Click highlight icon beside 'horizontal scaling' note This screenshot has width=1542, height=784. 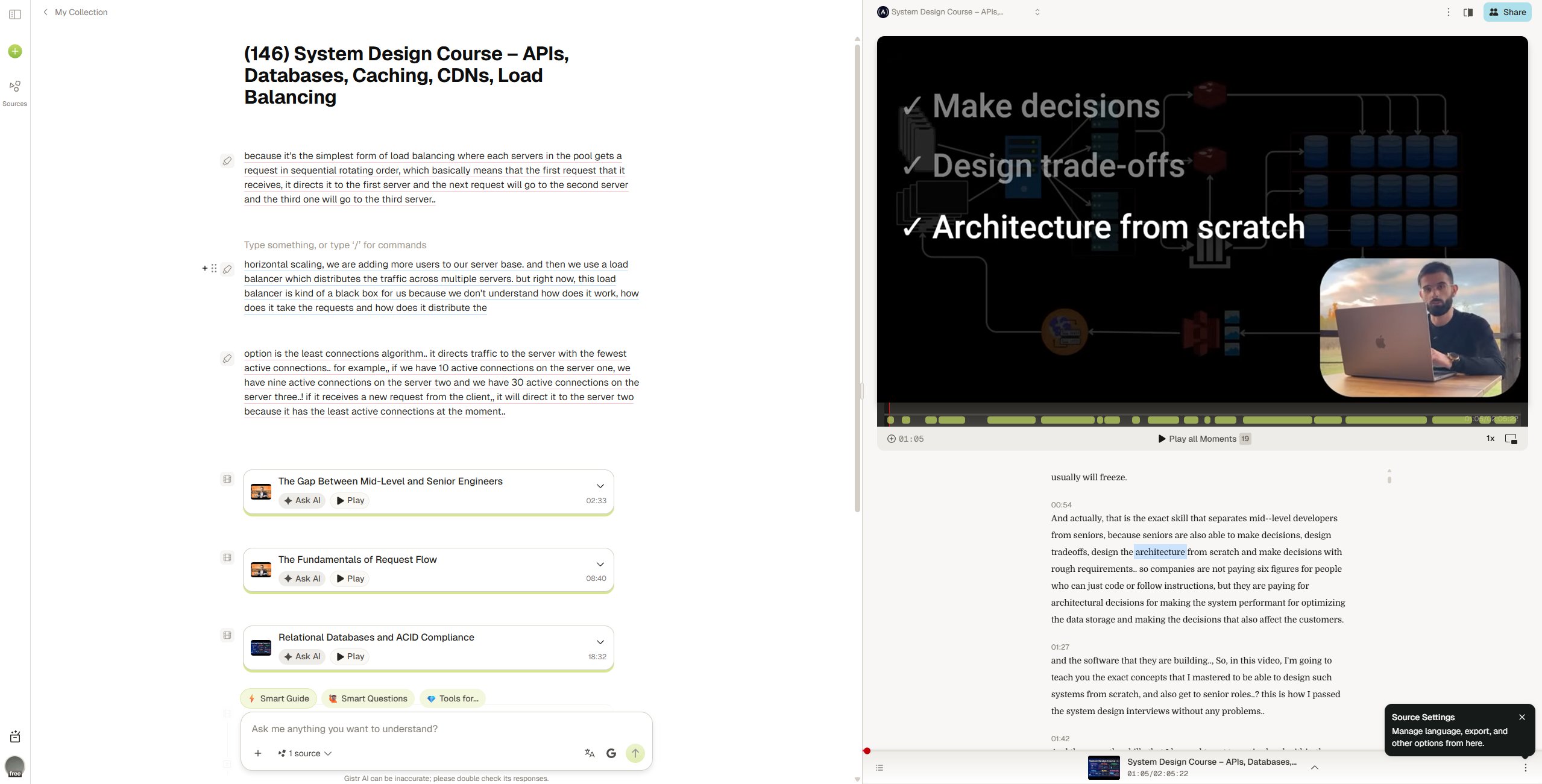[x=227, y=269]
